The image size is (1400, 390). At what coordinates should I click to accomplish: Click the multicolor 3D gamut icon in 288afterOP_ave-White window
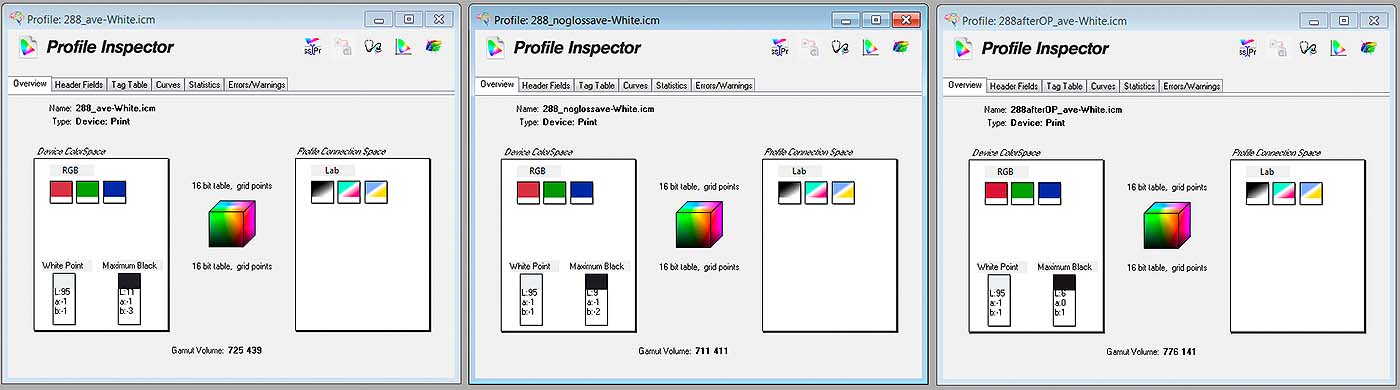(1369, 48)
